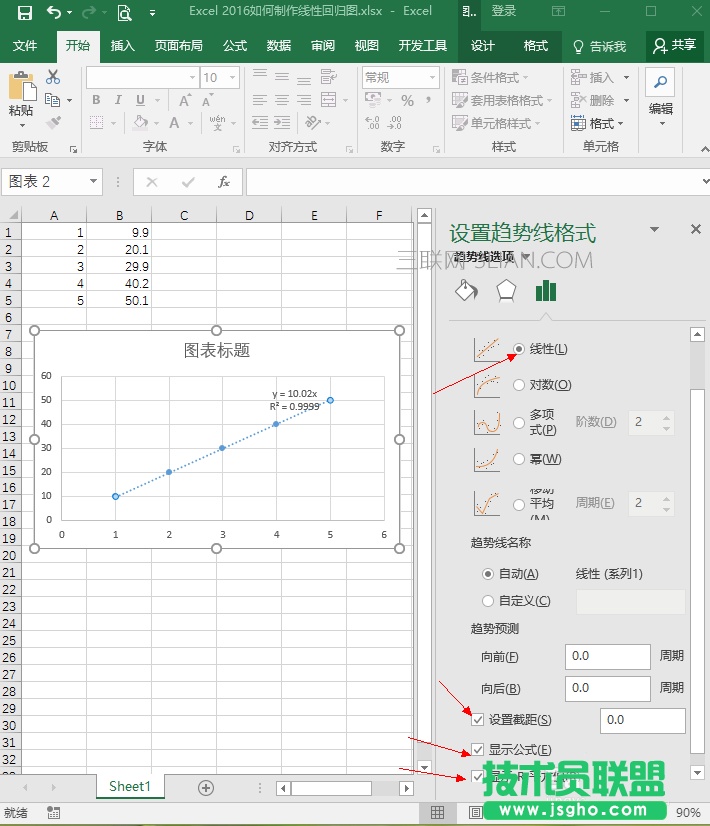
Task: Click the Save icon in title bar
Action: 24,12
